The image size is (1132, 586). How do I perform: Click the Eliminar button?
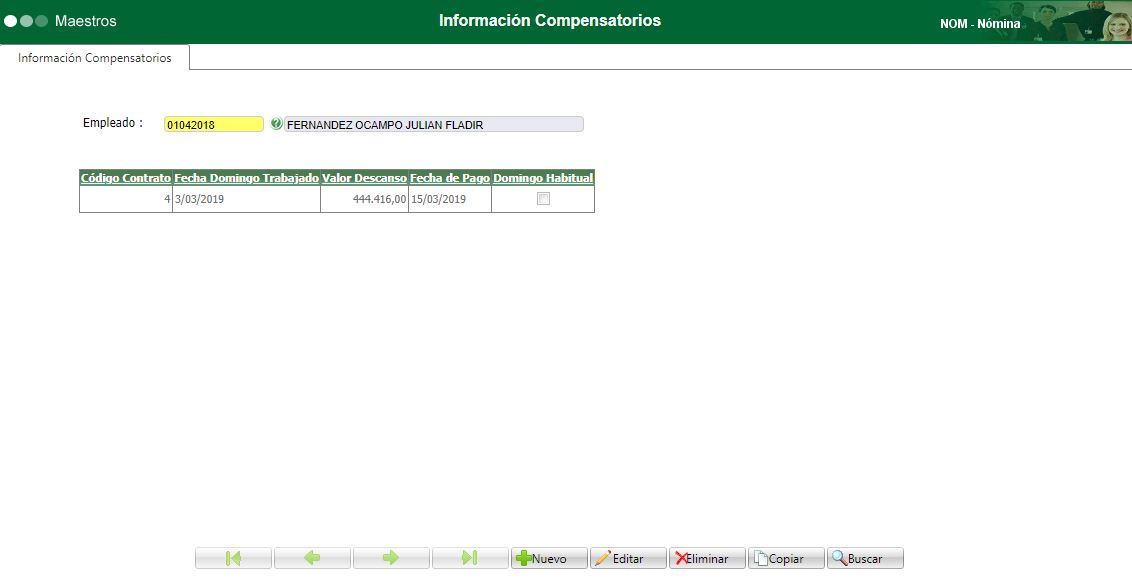(707, 558)
